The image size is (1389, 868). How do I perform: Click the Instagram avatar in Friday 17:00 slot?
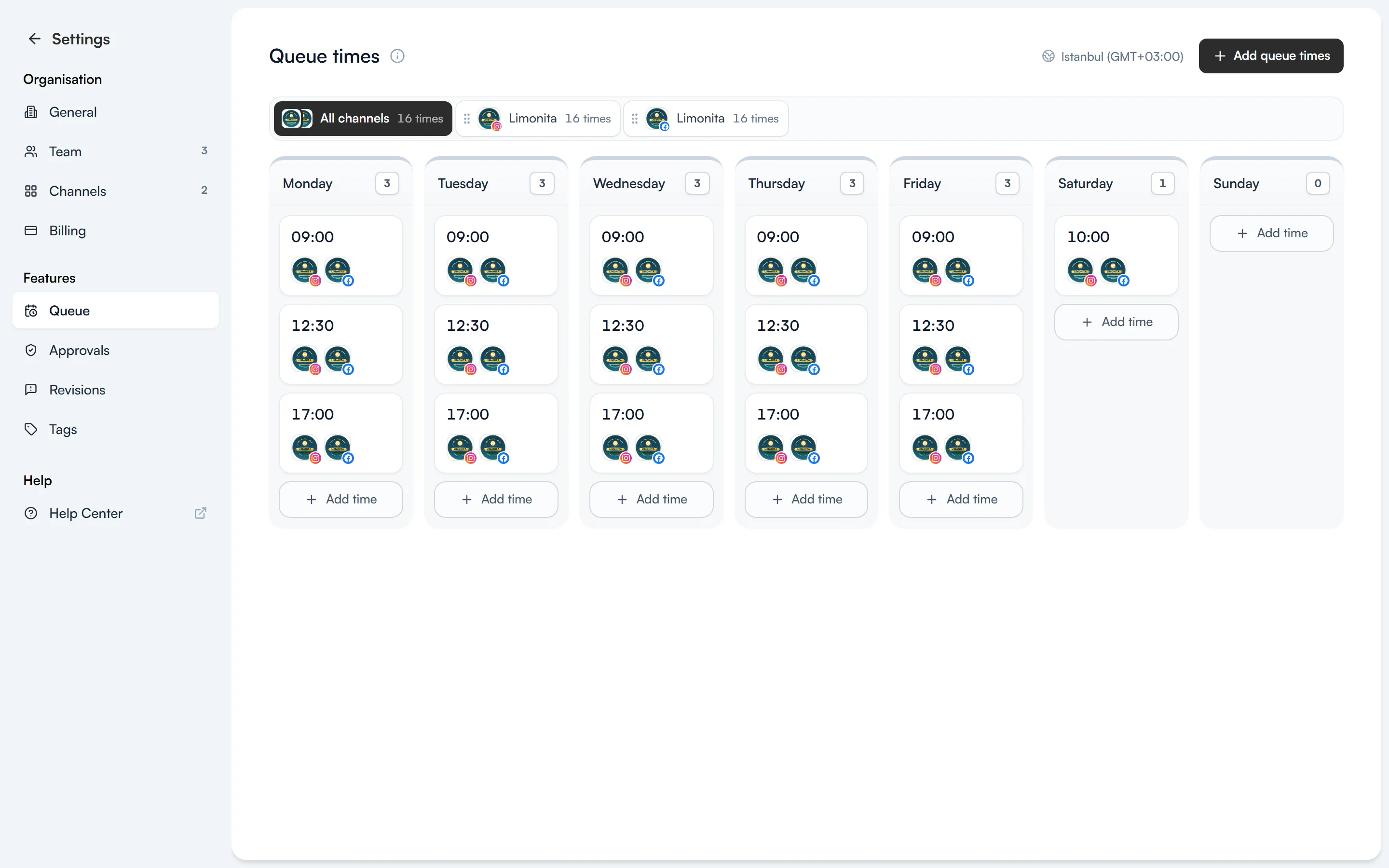(x=926, y=448)
